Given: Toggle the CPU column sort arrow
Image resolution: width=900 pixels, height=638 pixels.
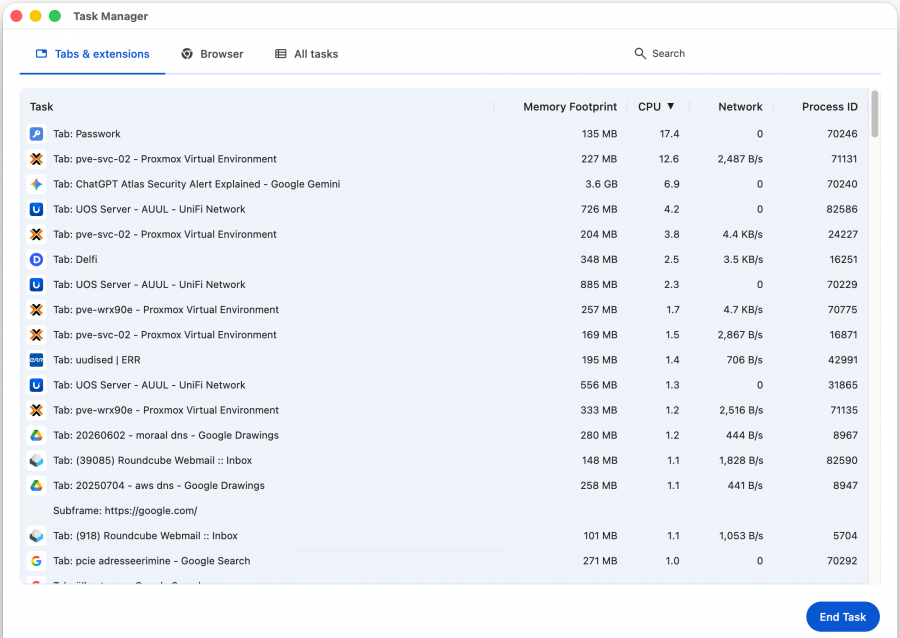Looking at the screenshot, I should 670,106.
